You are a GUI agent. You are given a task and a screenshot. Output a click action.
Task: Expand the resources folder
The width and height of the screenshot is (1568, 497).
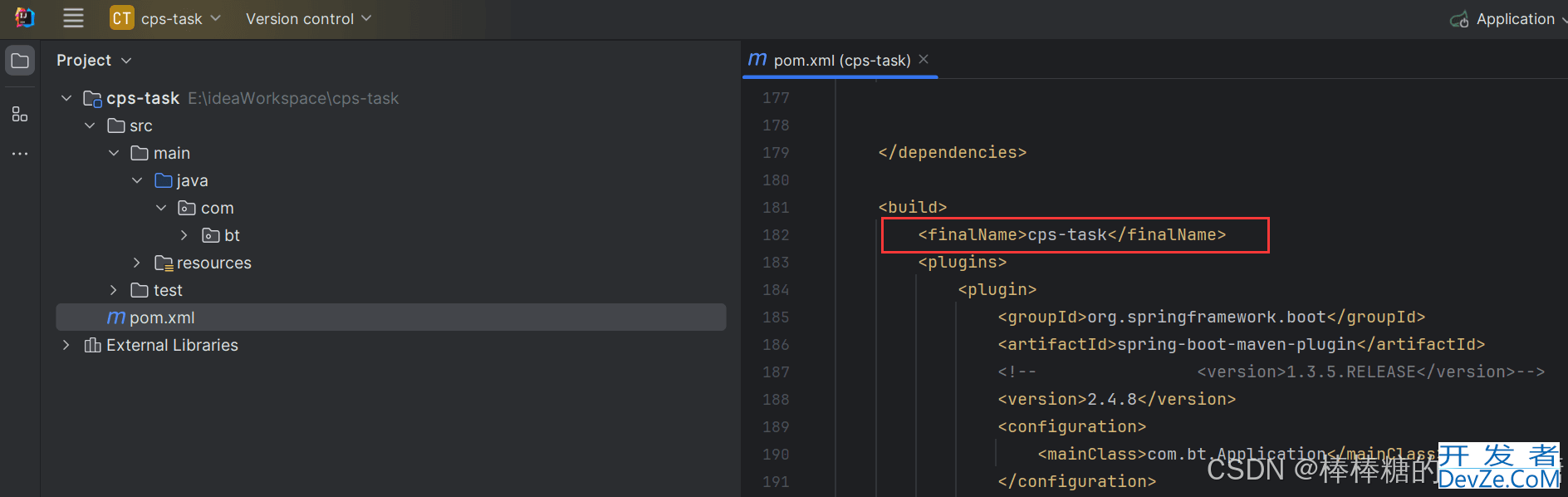click(x=137, y=263)
